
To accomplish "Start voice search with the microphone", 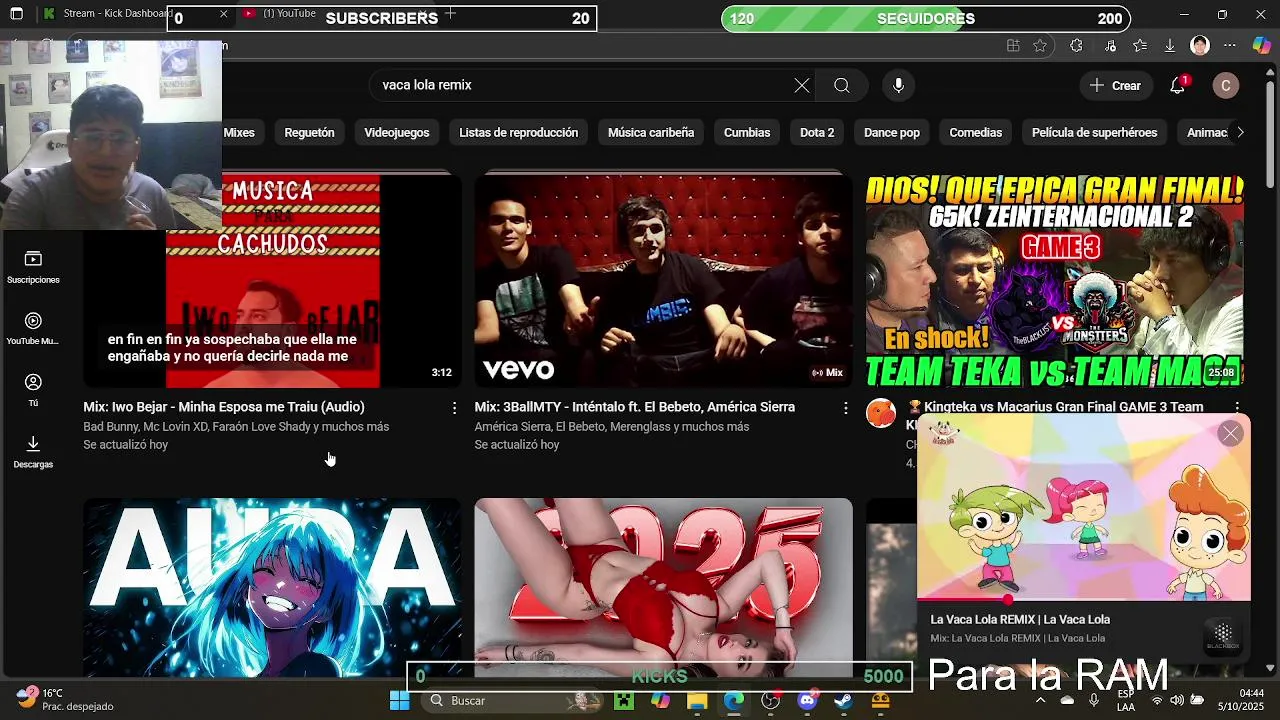I will pos(898,86).
